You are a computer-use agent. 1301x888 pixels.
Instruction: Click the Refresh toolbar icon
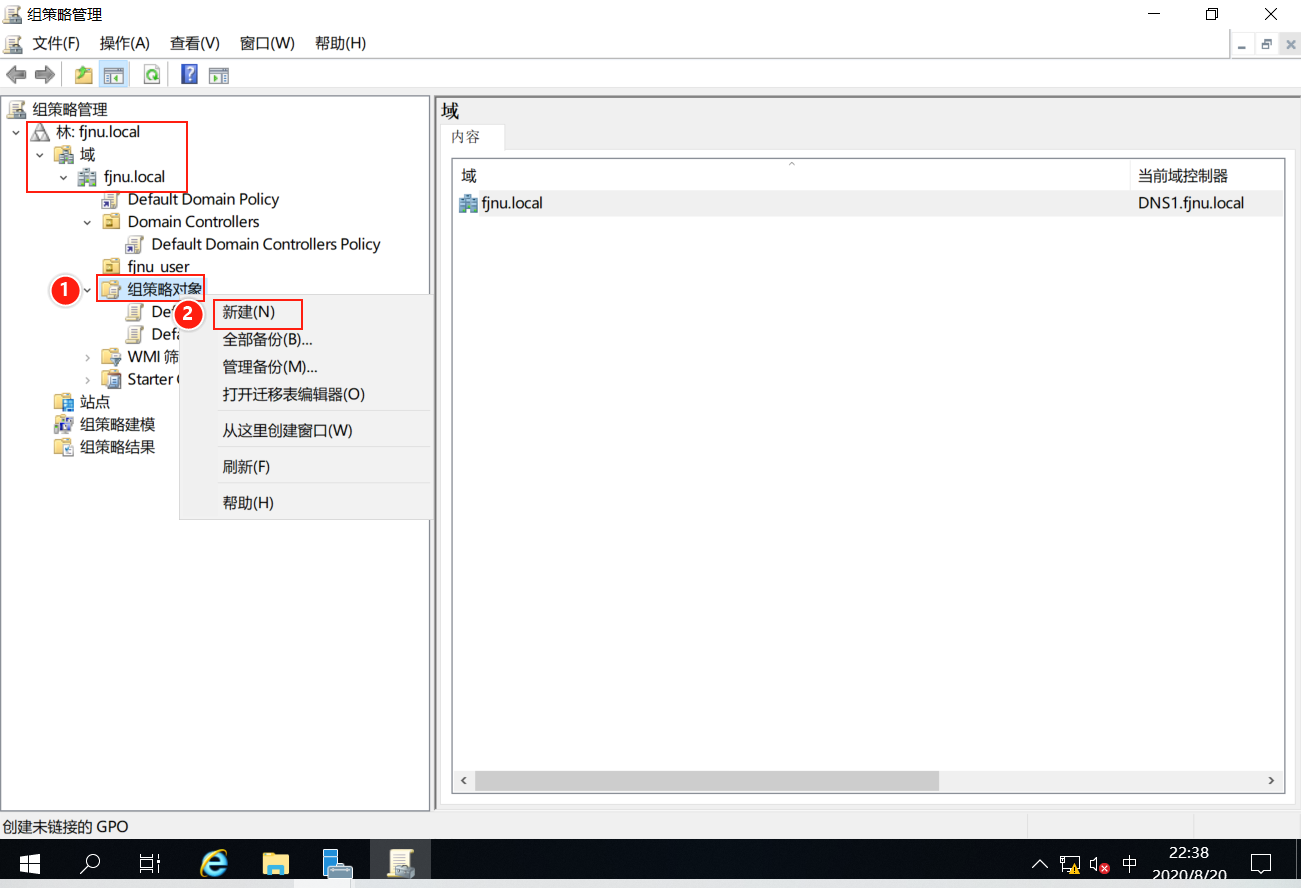pos(151,75)
